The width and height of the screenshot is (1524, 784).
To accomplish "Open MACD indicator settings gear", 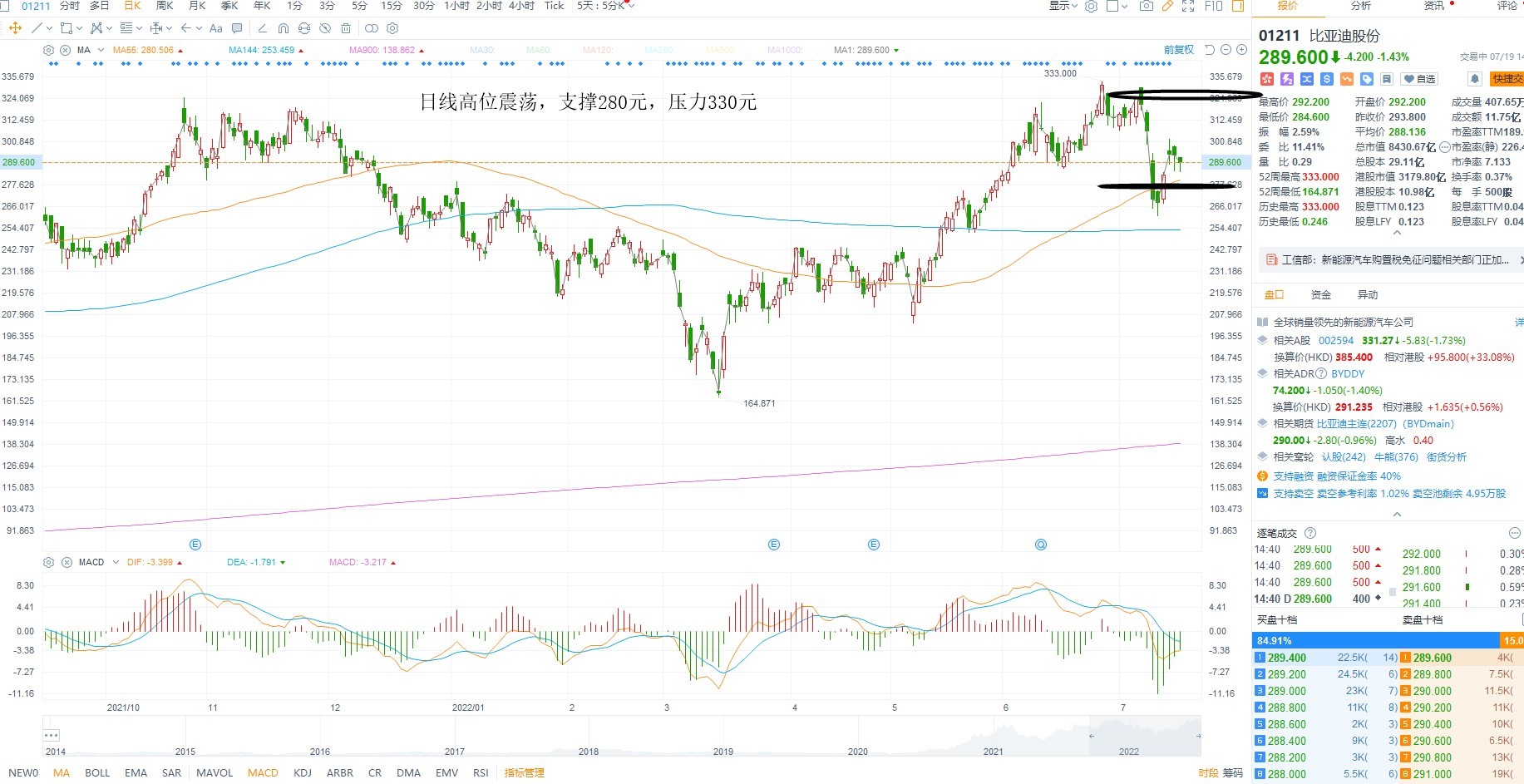I will (48, 562).
